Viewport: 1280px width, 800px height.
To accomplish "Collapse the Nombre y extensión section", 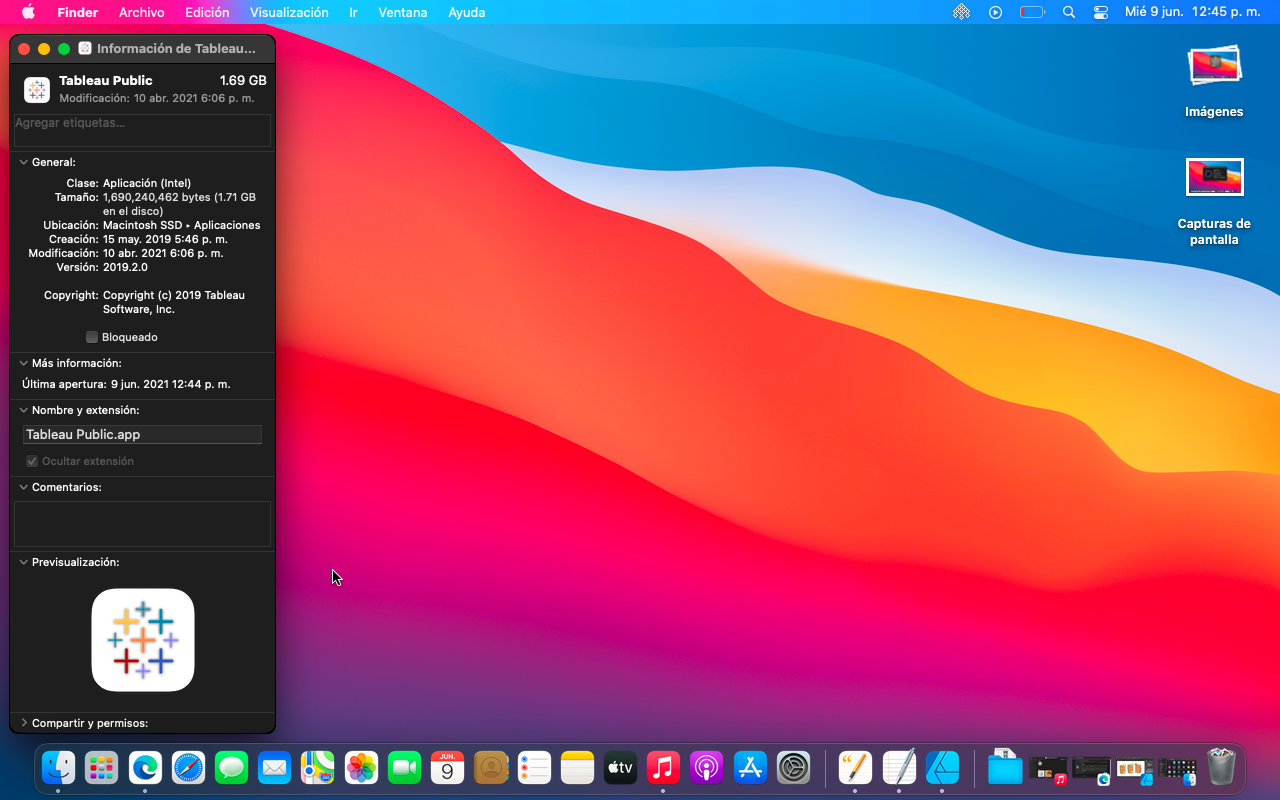I will click(x=23, y=410).
